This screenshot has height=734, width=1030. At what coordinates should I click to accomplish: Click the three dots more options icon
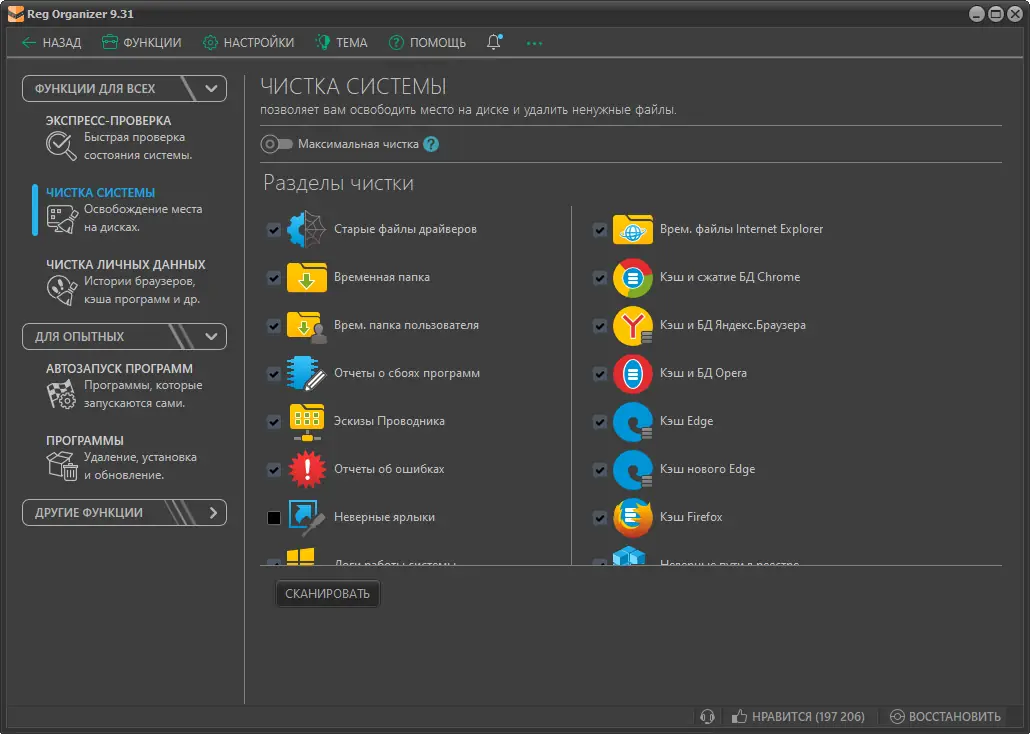(534, 43)
